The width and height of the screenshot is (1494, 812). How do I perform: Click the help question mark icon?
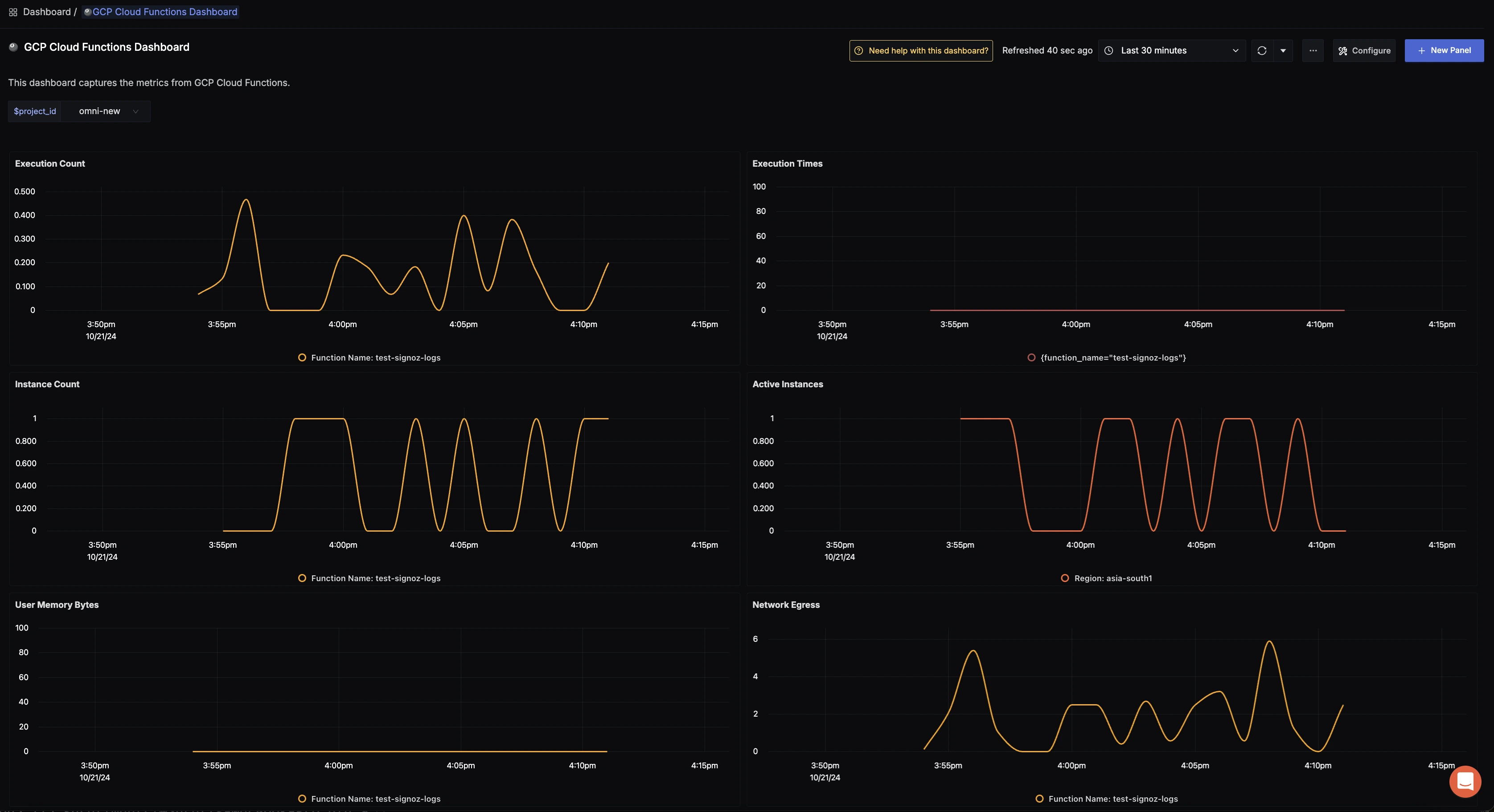click(x=859, y=51)
